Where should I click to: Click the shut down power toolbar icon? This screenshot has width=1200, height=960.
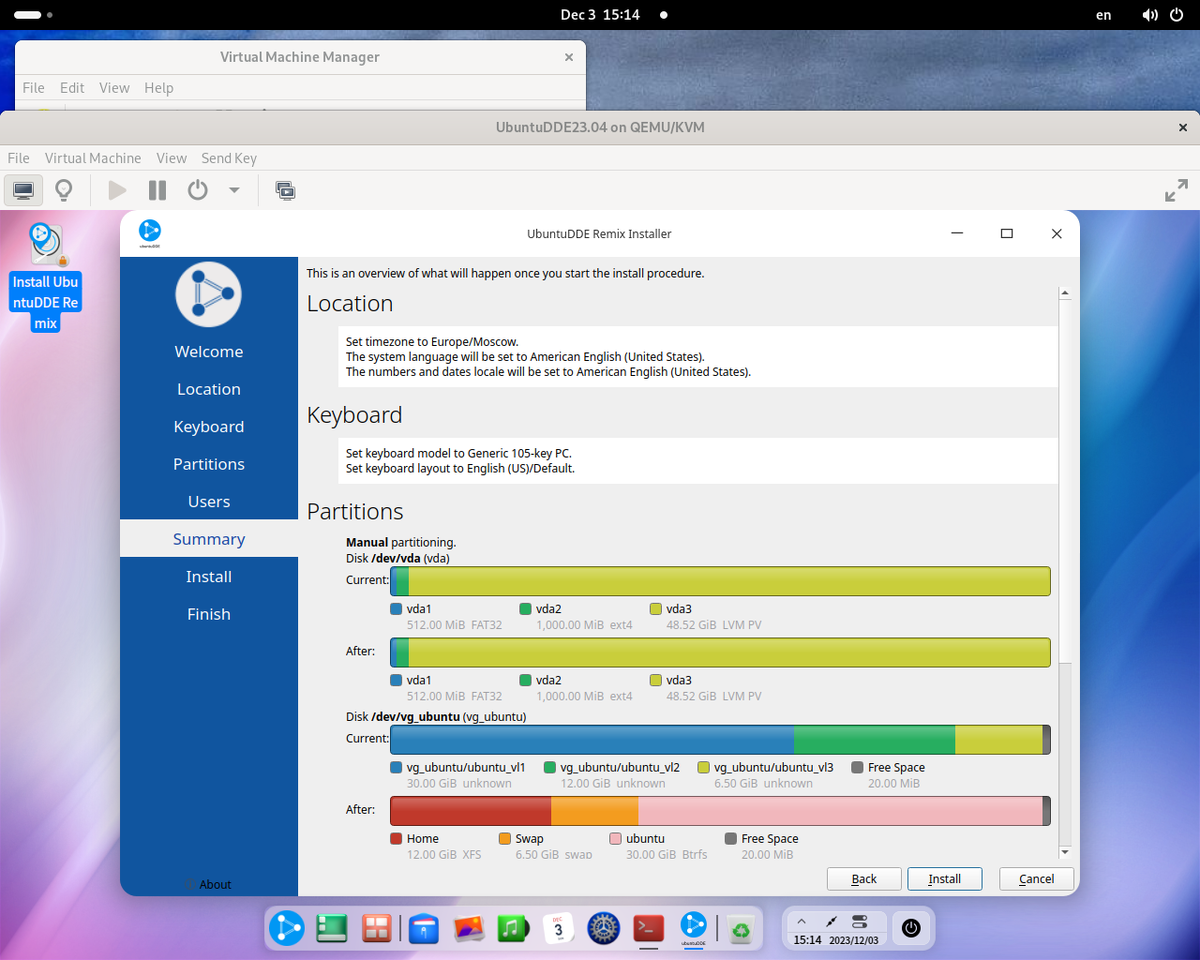(x=198, y=189)
